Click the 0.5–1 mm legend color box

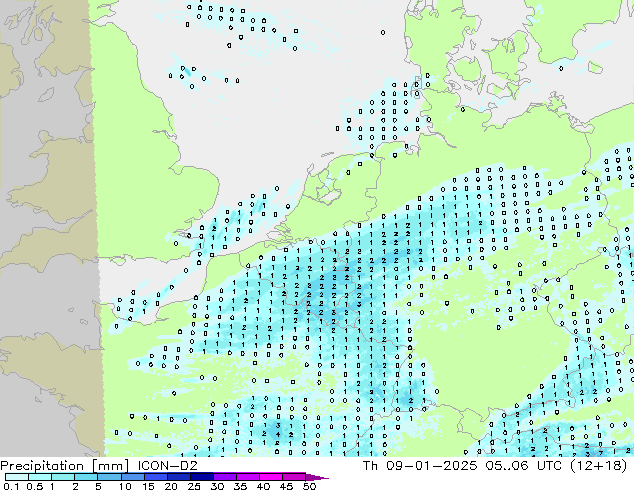(x=40, y=477)
